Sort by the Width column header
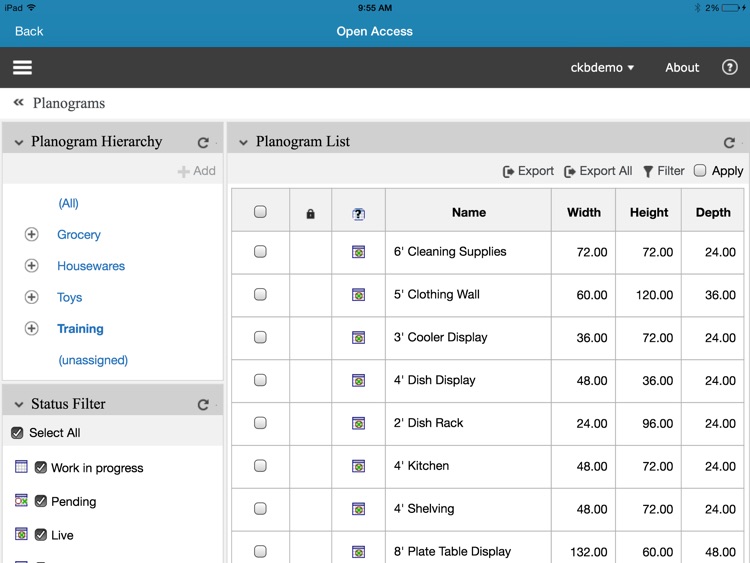Viewport: 750px width, 563px height. (584, 212)
